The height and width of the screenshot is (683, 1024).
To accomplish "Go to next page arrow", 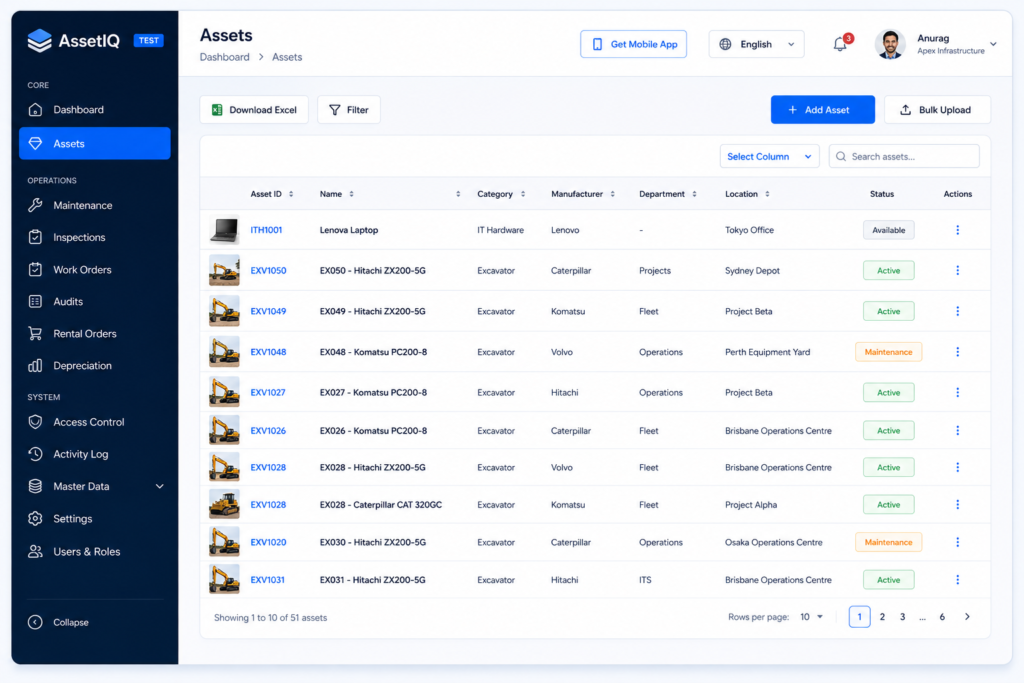I will coord(967,616).
